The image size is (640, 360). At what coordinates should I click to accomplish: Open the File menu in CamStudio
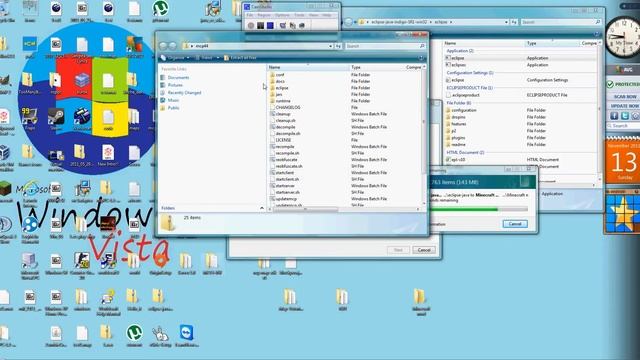pyautogui.click(x=249, y=15)
